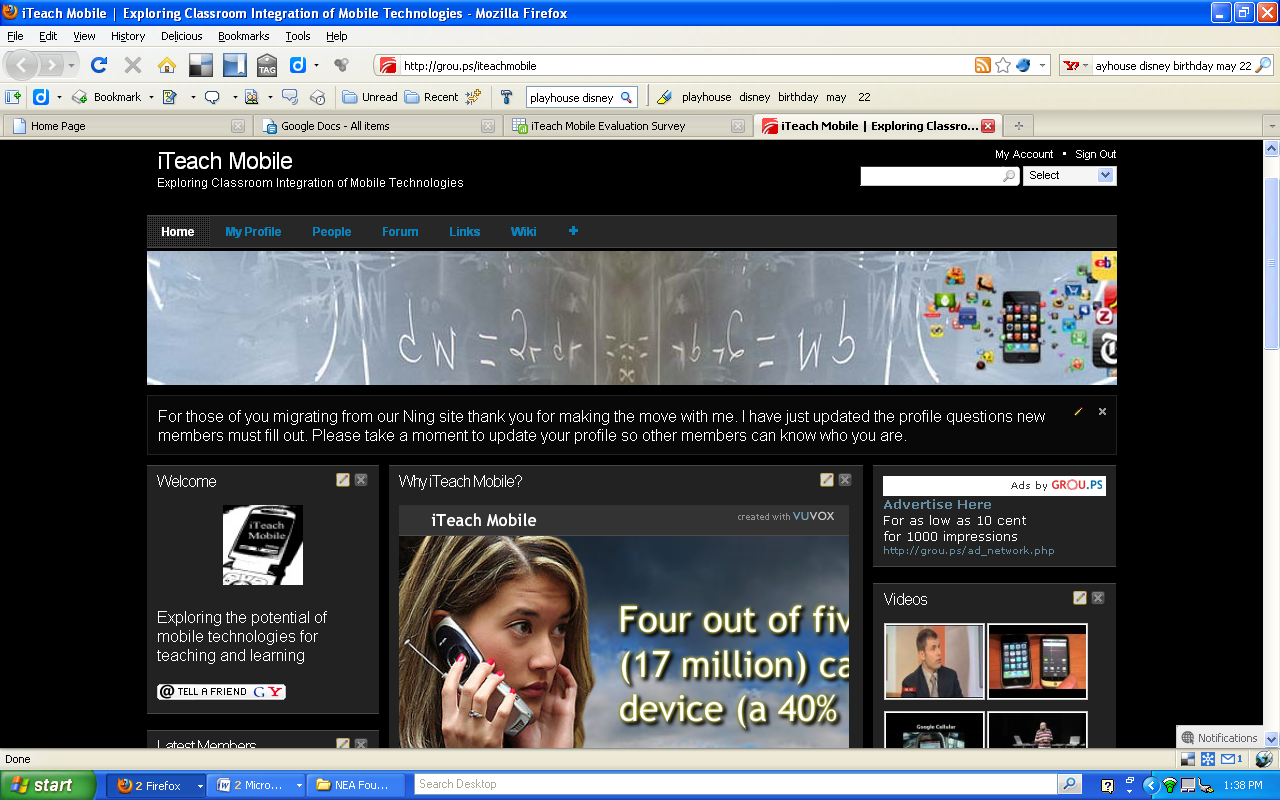Click the hammer tools icon
The height and width of the screenshot is (800, 1280).
tap(506, 97)
